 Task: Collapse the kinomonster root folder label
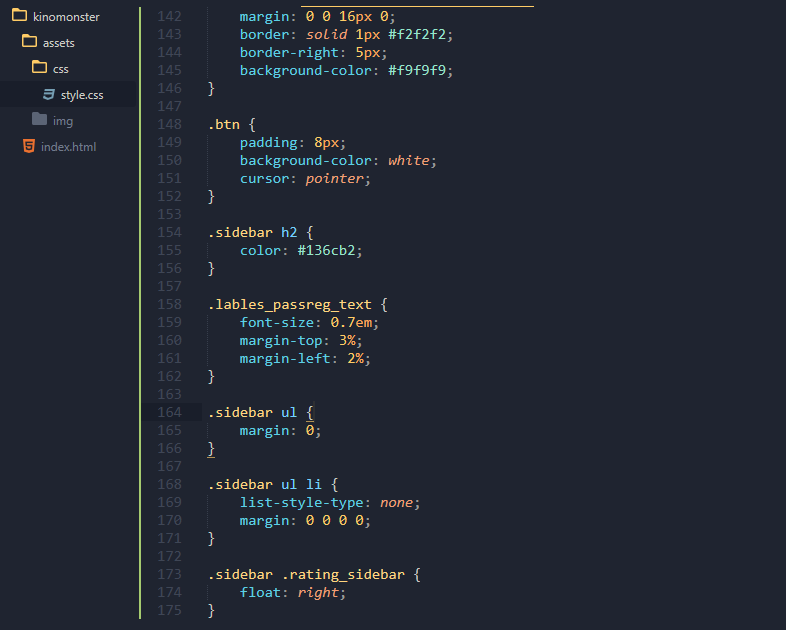point(66,17)
